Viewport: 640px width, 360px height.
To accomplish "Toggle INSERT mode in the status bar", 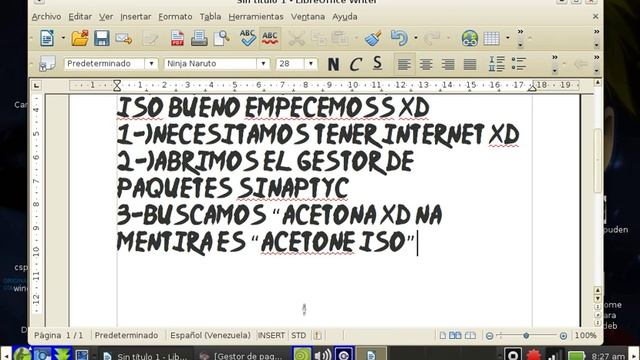I will click(271, 336).
